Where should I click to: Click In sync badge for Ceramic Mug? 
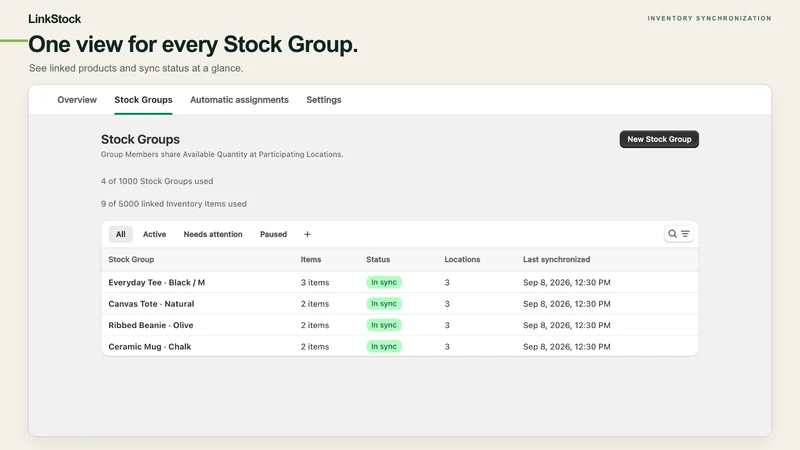click(384, 346)
